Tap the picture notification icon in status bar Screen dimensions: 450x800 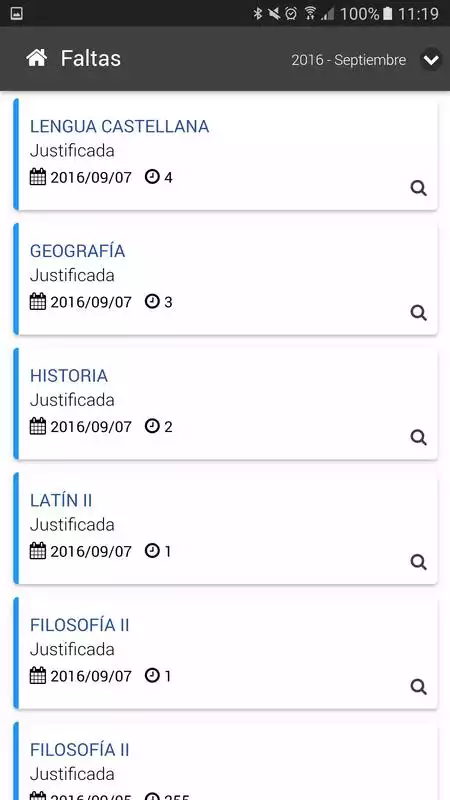(16, 14)
